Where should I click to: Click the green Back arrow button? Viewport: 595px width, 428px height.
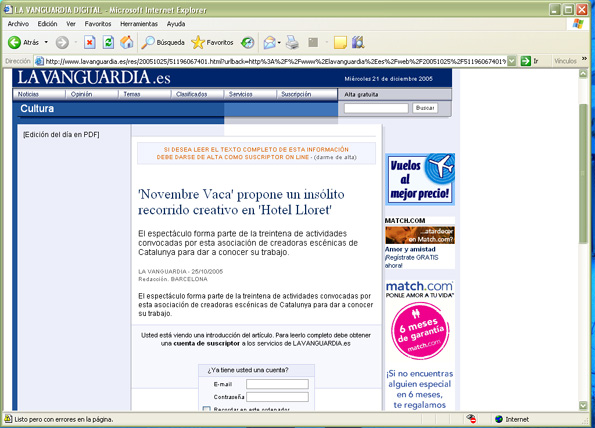pyautogui.click(x=14, y=42)
